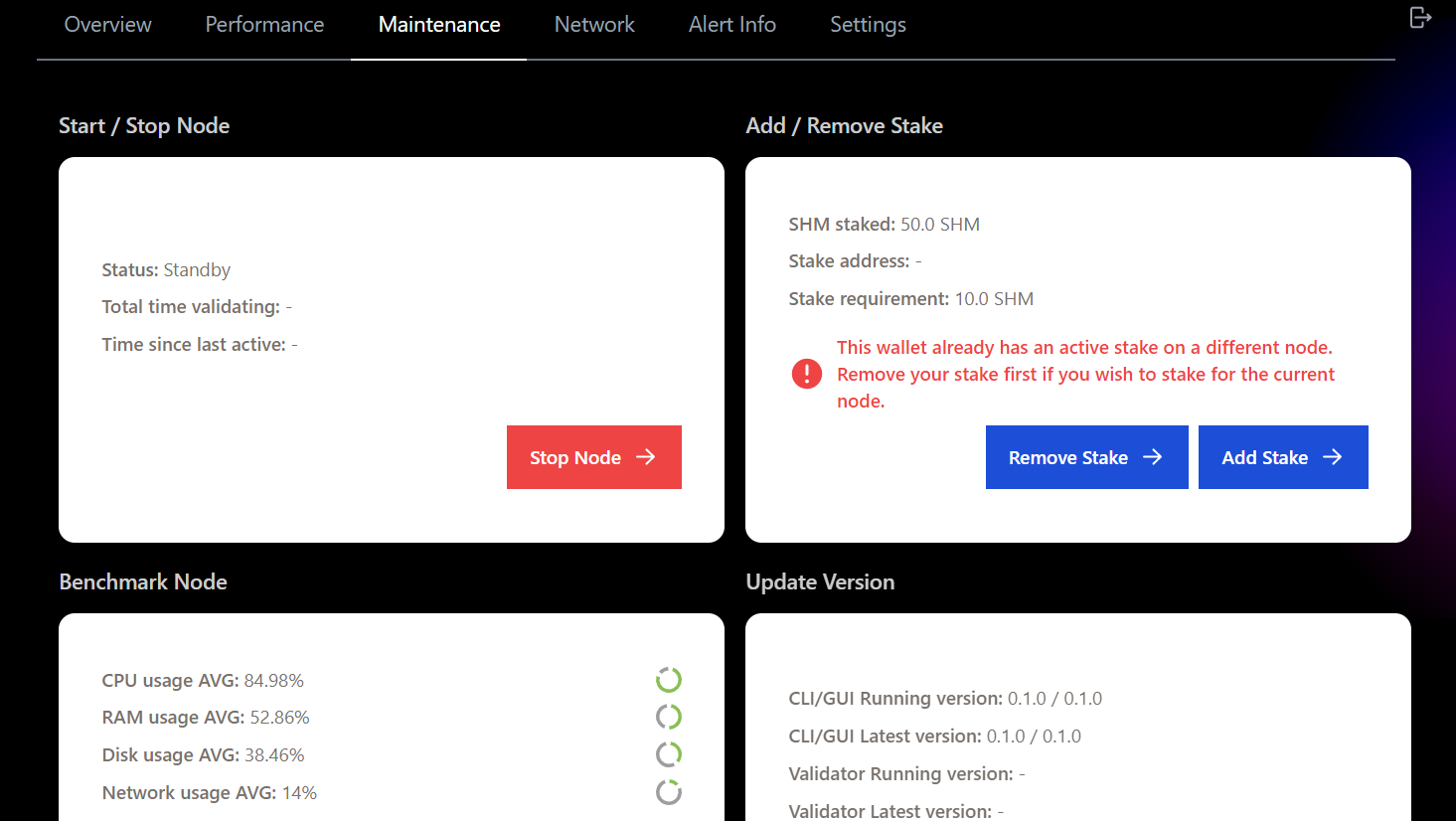The height and width of the screenshot is (821, 1456).
Task: Click the 'Network usage AVG: 14%' text
Action: 210,793
